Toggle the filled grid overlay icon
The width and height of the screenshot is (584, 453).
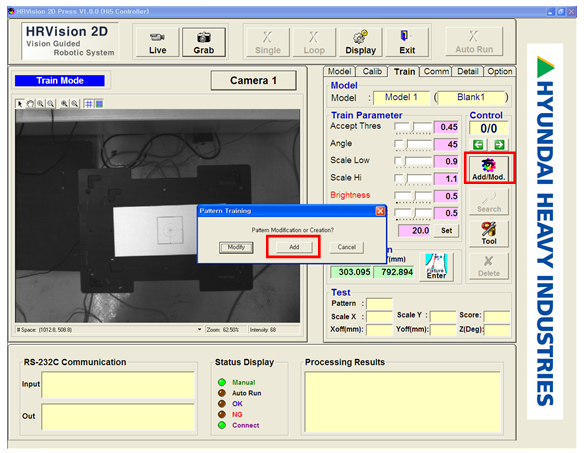click(x=99, y=104)
